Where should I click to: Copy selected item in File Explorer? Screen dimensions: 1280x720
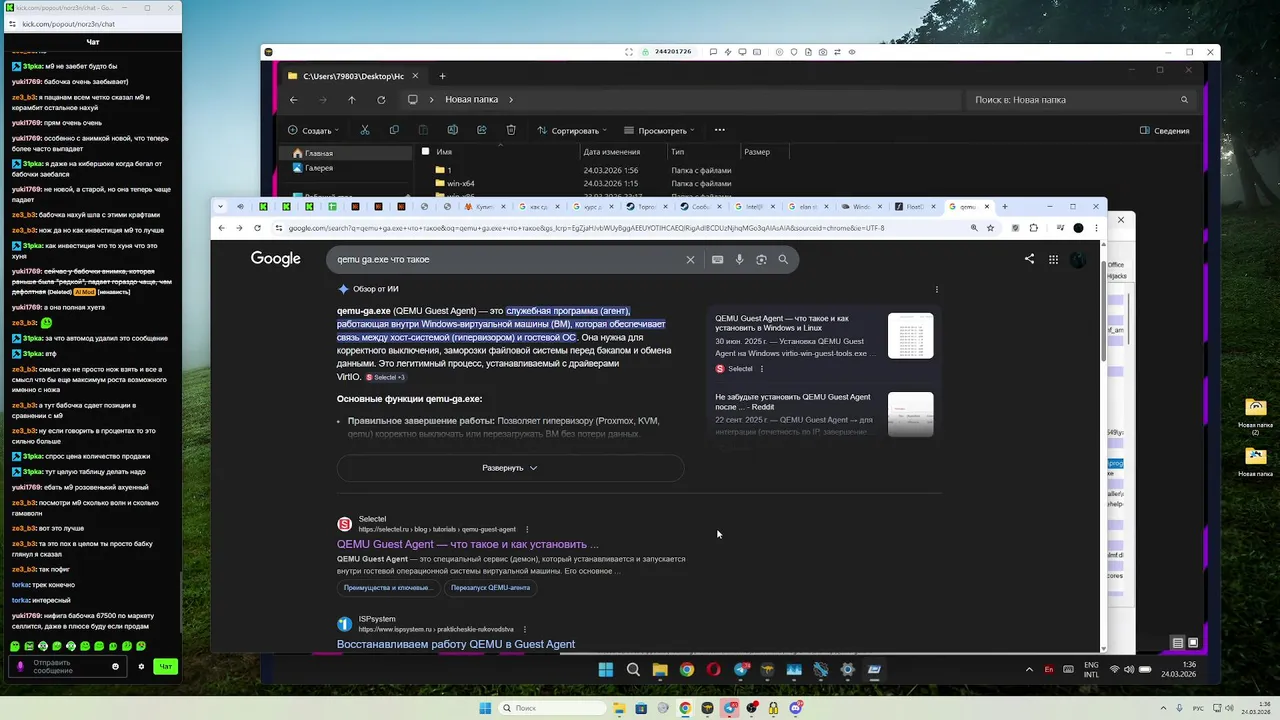(394, 130)
